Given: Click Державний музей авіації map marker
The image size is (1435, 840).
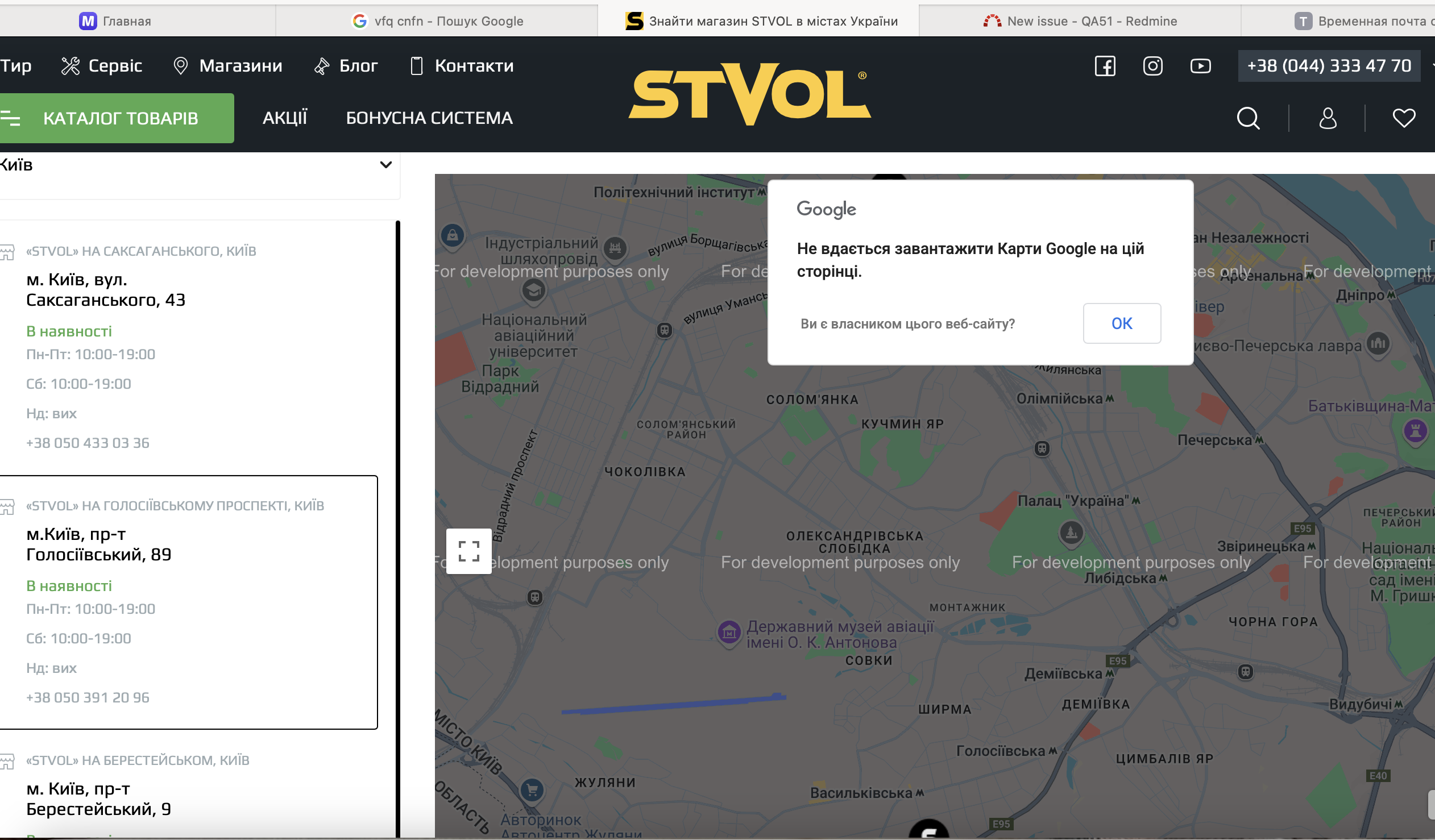Looking at the screenshot, I should pos(729,632).
